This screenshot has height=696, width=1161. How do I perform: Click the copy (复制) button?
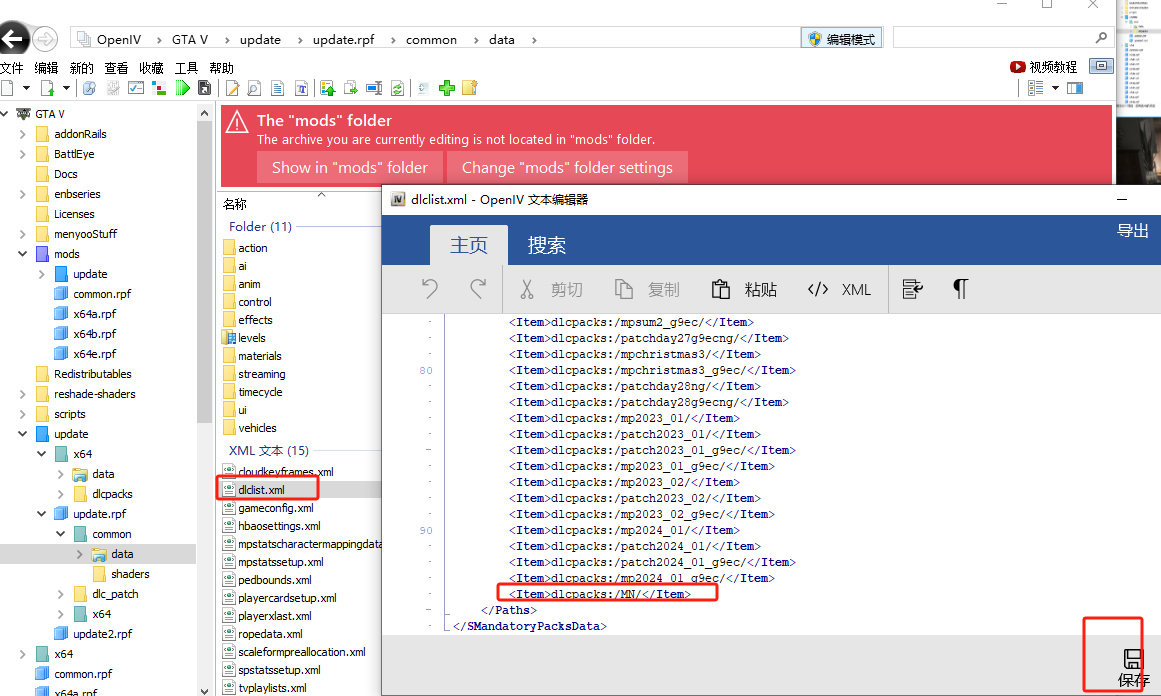pyautogui.click(x=646, y=290)
